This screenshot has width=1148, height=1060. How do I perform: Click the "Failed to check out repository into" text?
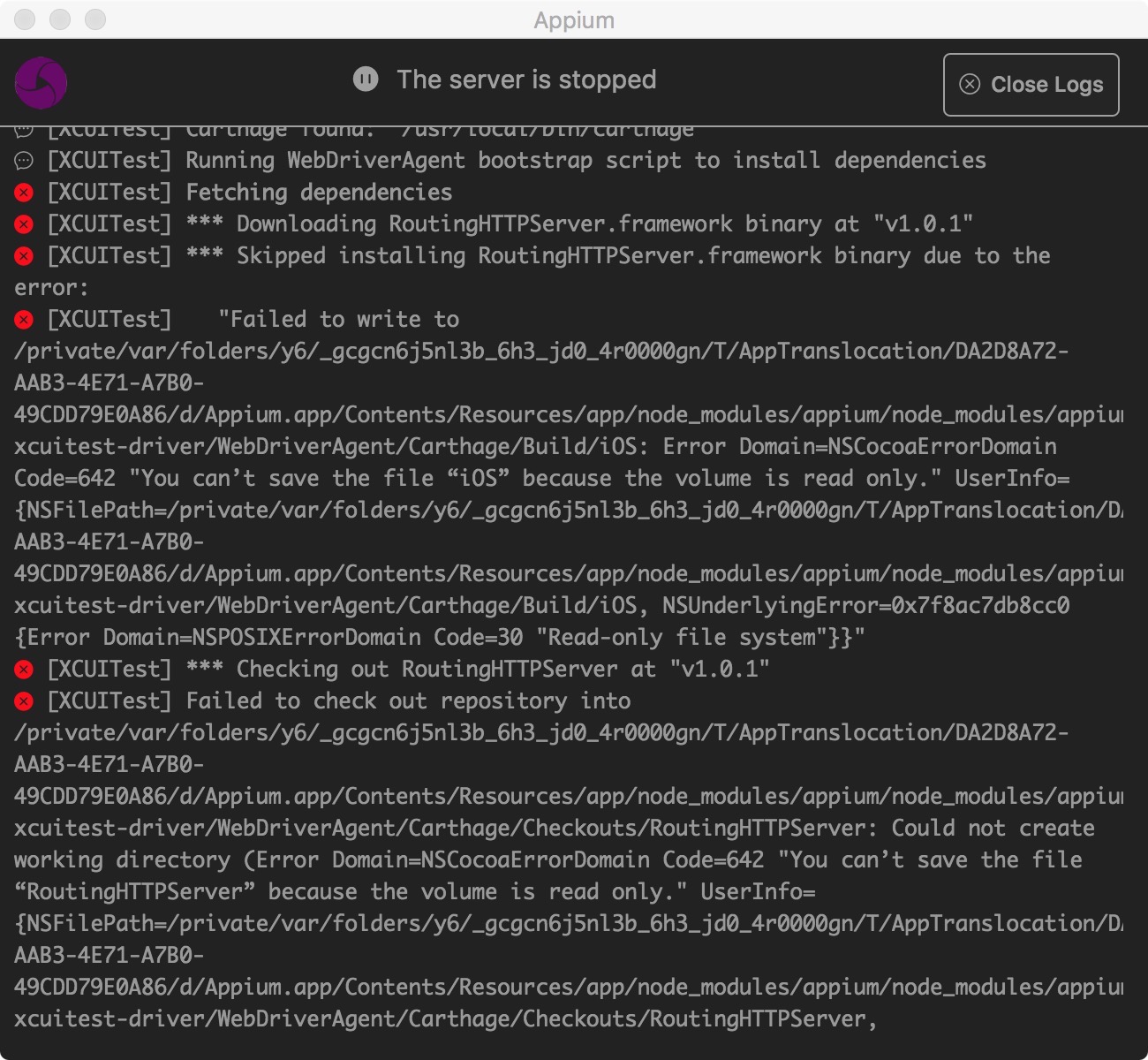408,701
